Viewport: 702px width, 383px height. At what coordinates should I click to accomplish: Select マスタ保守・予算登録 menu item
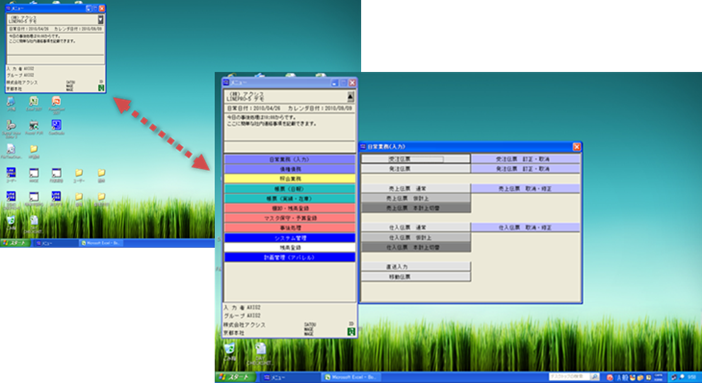coord(290,218)
